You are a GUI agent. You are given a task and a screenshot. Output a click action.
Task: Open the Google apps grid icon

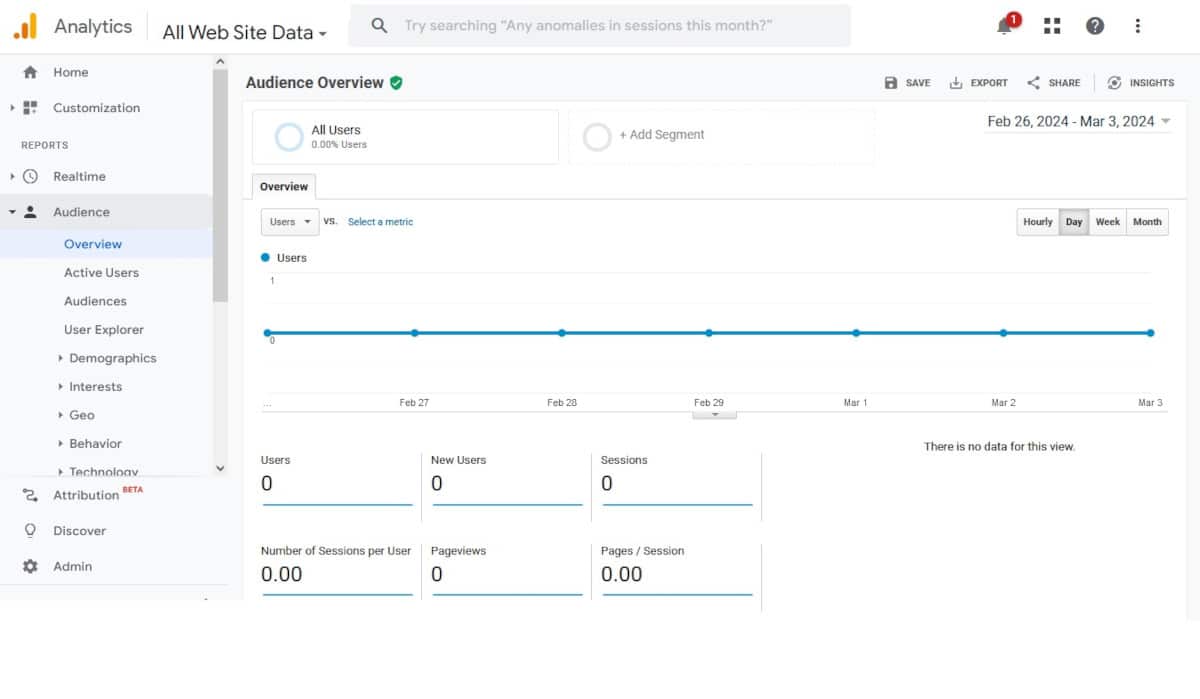pos(1051,25)
